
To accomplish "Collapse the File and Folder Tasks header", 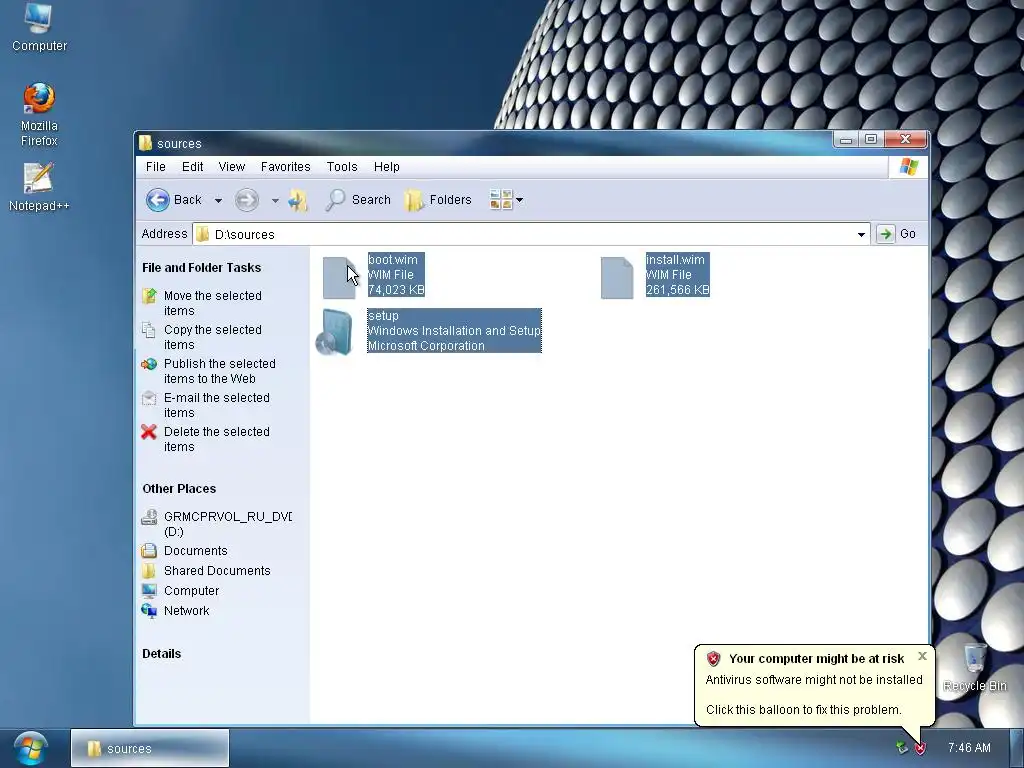I will [x=201, y=268].
